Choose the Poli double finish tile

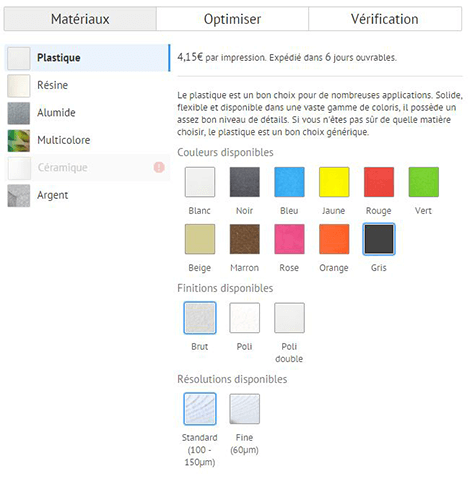[x=289, y=318]
